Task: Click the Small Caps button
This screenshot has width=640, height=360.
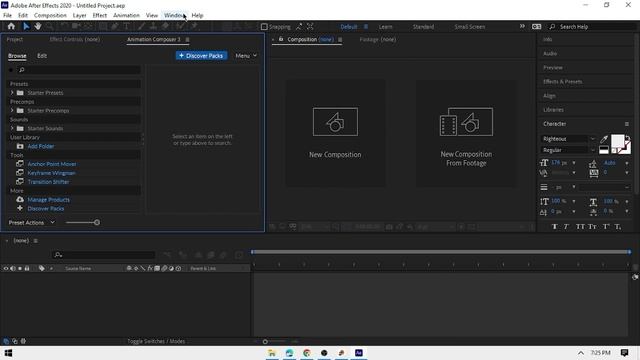Action: (x=592, y=227)
